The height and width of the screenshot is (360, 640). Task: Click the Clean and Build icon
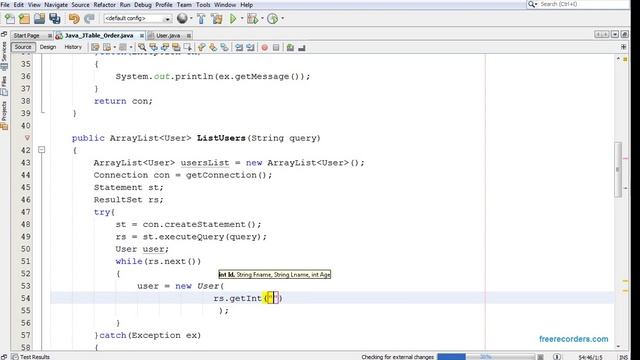pos(217,18)
